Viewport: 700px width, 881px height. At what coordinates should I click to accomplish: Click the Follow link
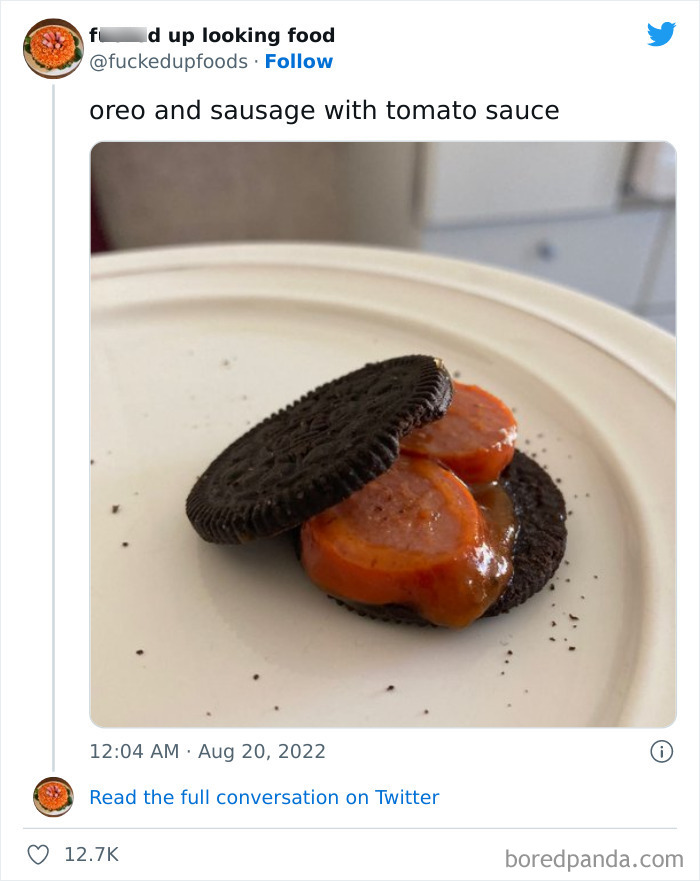coord(300,62)
